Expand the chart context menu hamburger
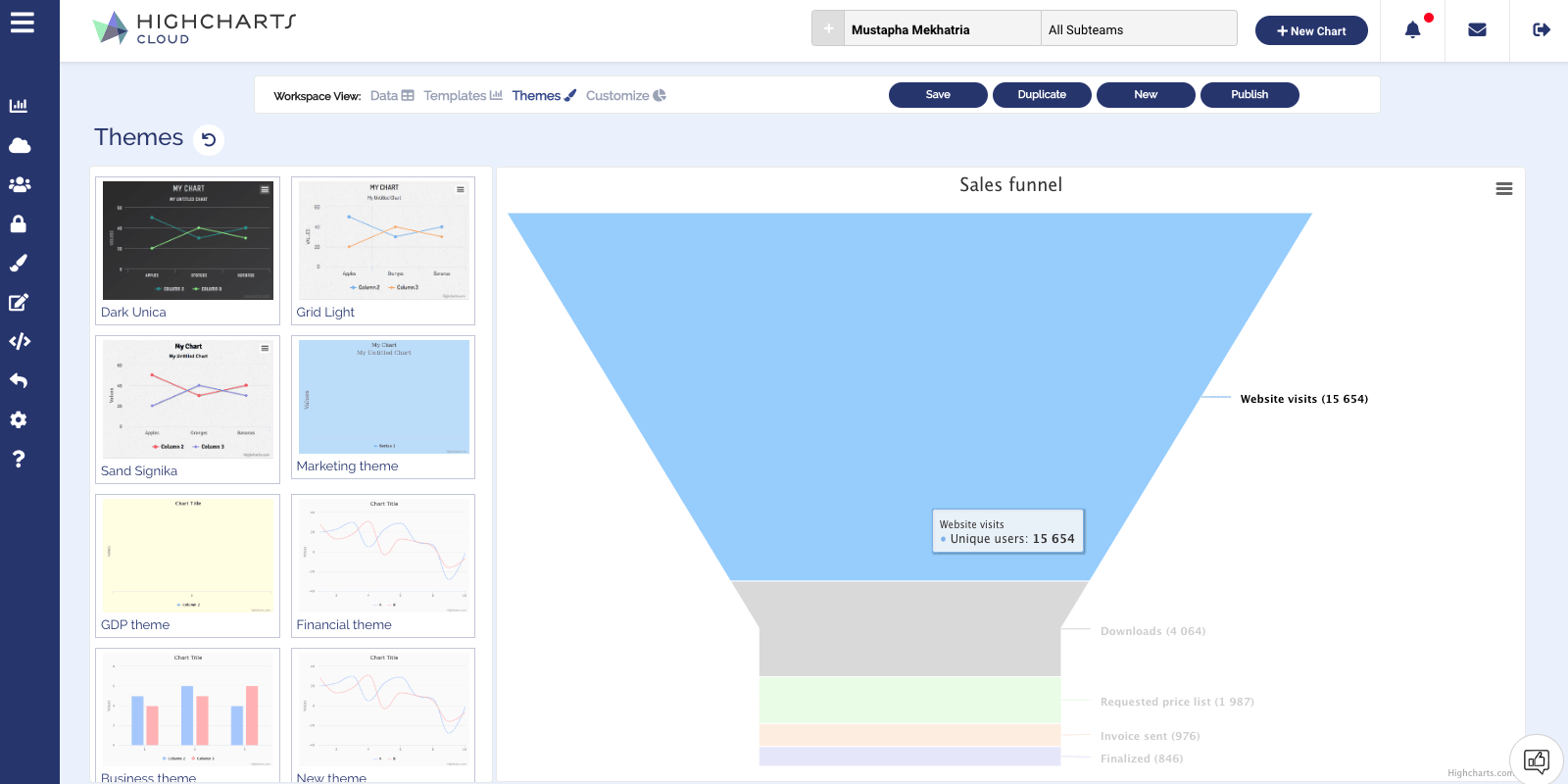 pos(1503,189)
